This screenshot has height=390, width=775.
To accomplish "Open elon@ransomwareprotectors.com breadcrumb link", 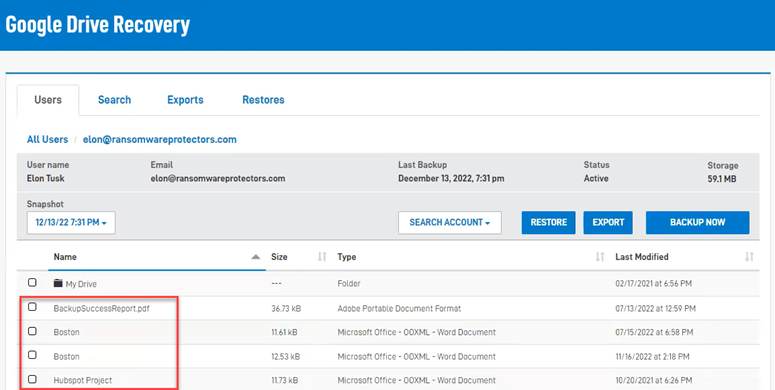I will 160,139.
